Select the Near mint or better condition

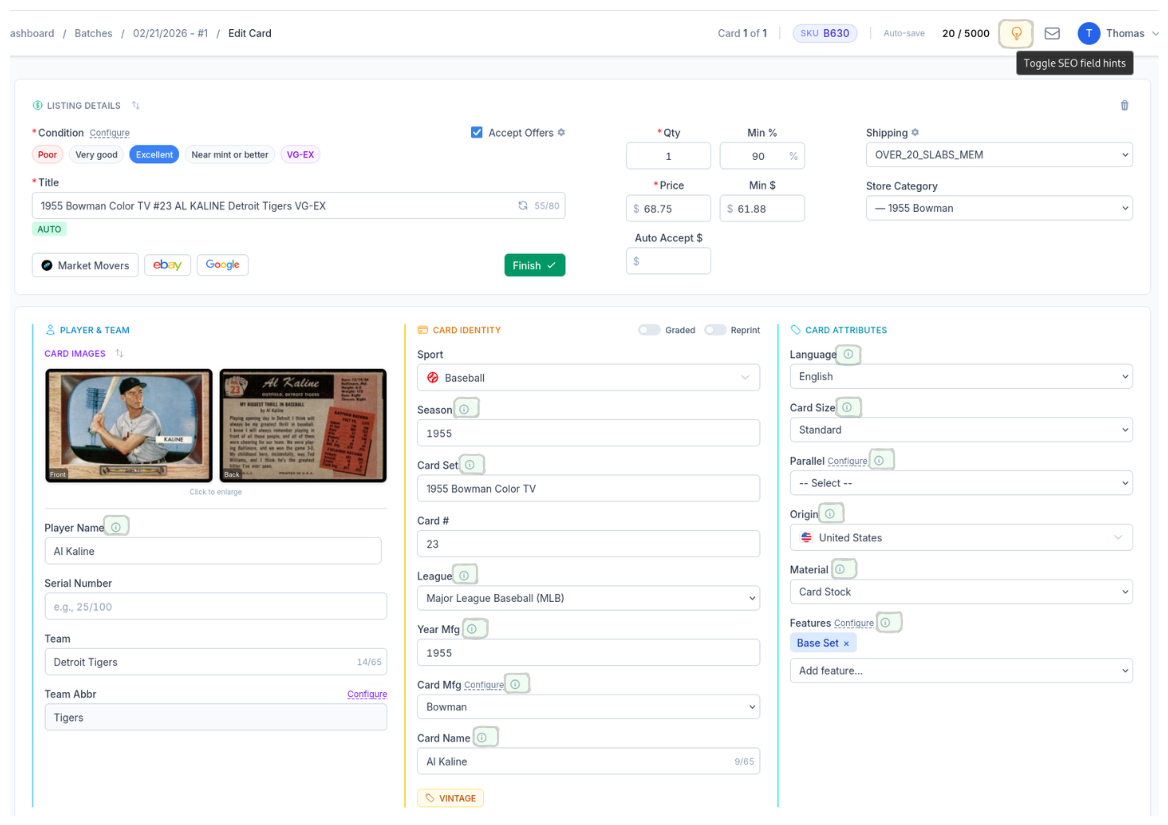[229, 155]
